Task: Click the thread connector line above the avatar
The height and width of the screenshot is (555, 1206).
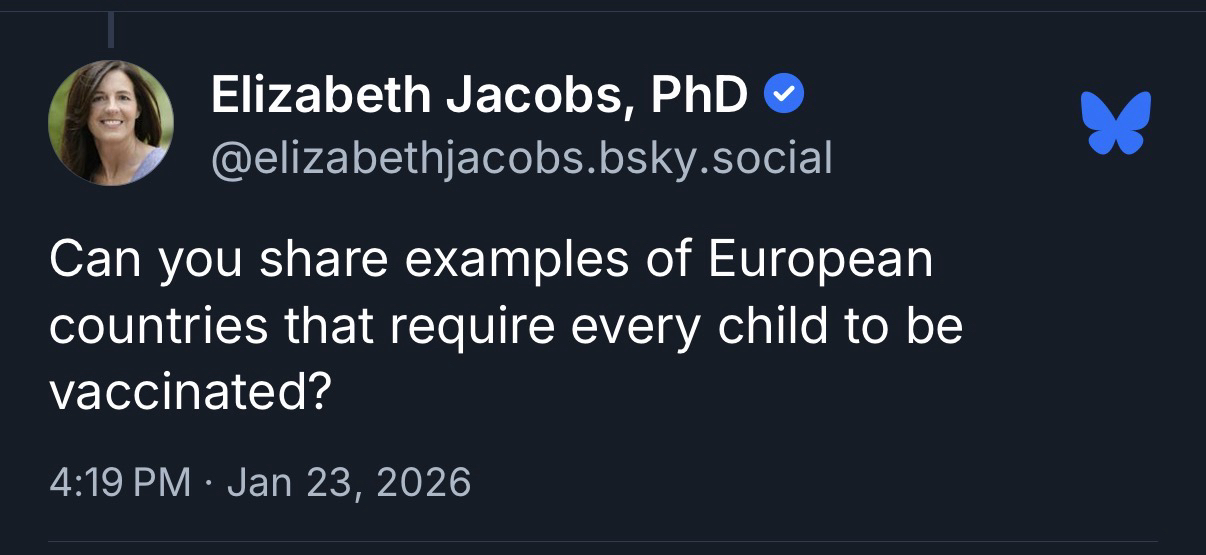Action: (111, 28)
